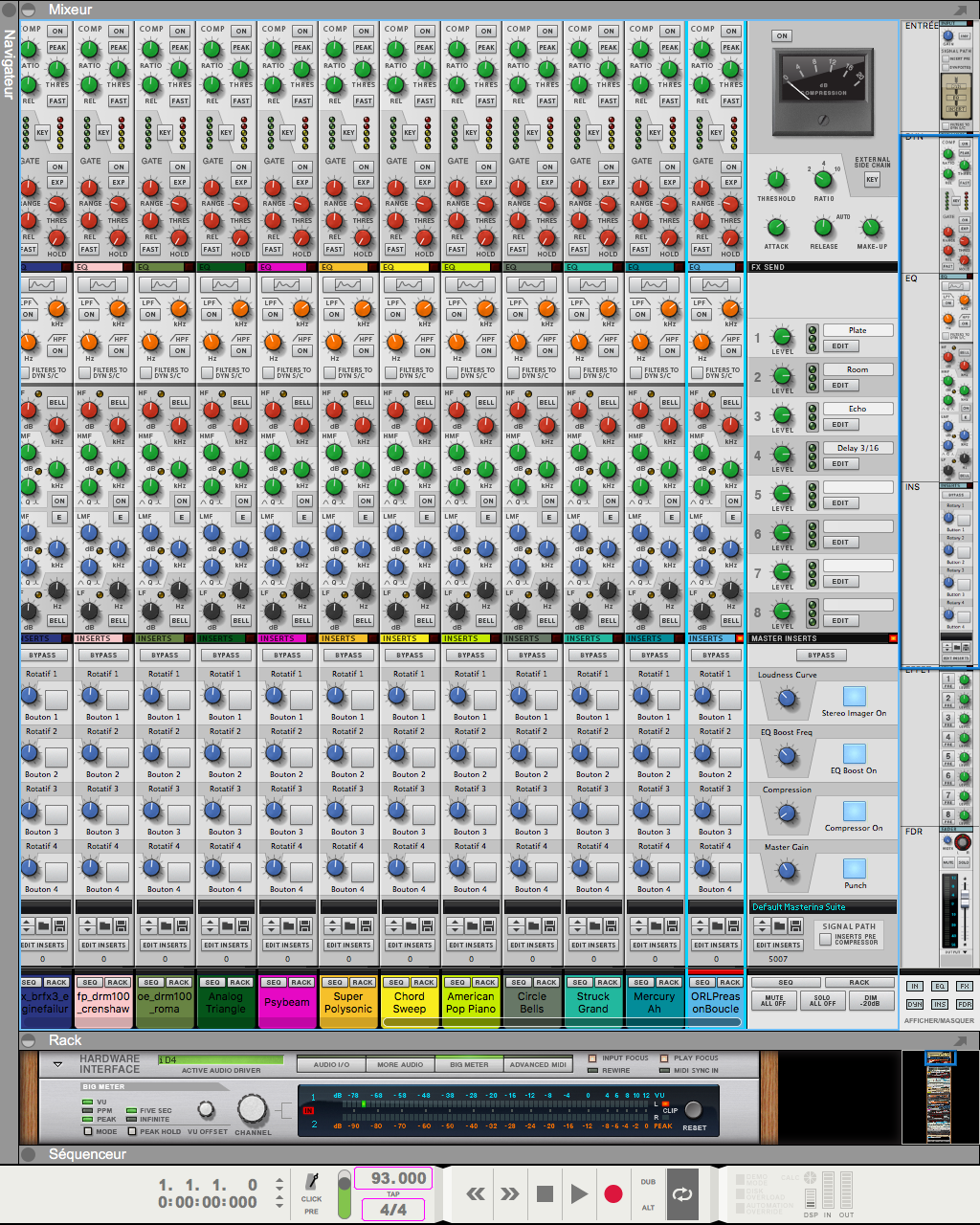Click the tempo field showing 93.000
The width and height of the screenshot is (980, 1225).
pyautogui.click(x=393, y=1178)
